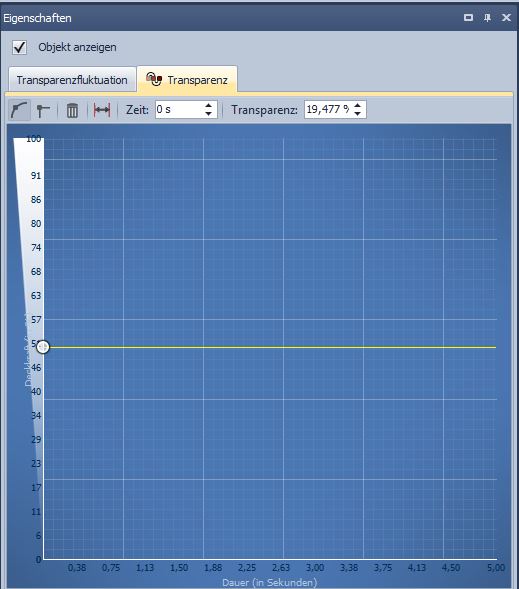The width and height of the screenshot is (519, 589).
Task: Click into the Zeit input field
Action: (x=179, y=109)
